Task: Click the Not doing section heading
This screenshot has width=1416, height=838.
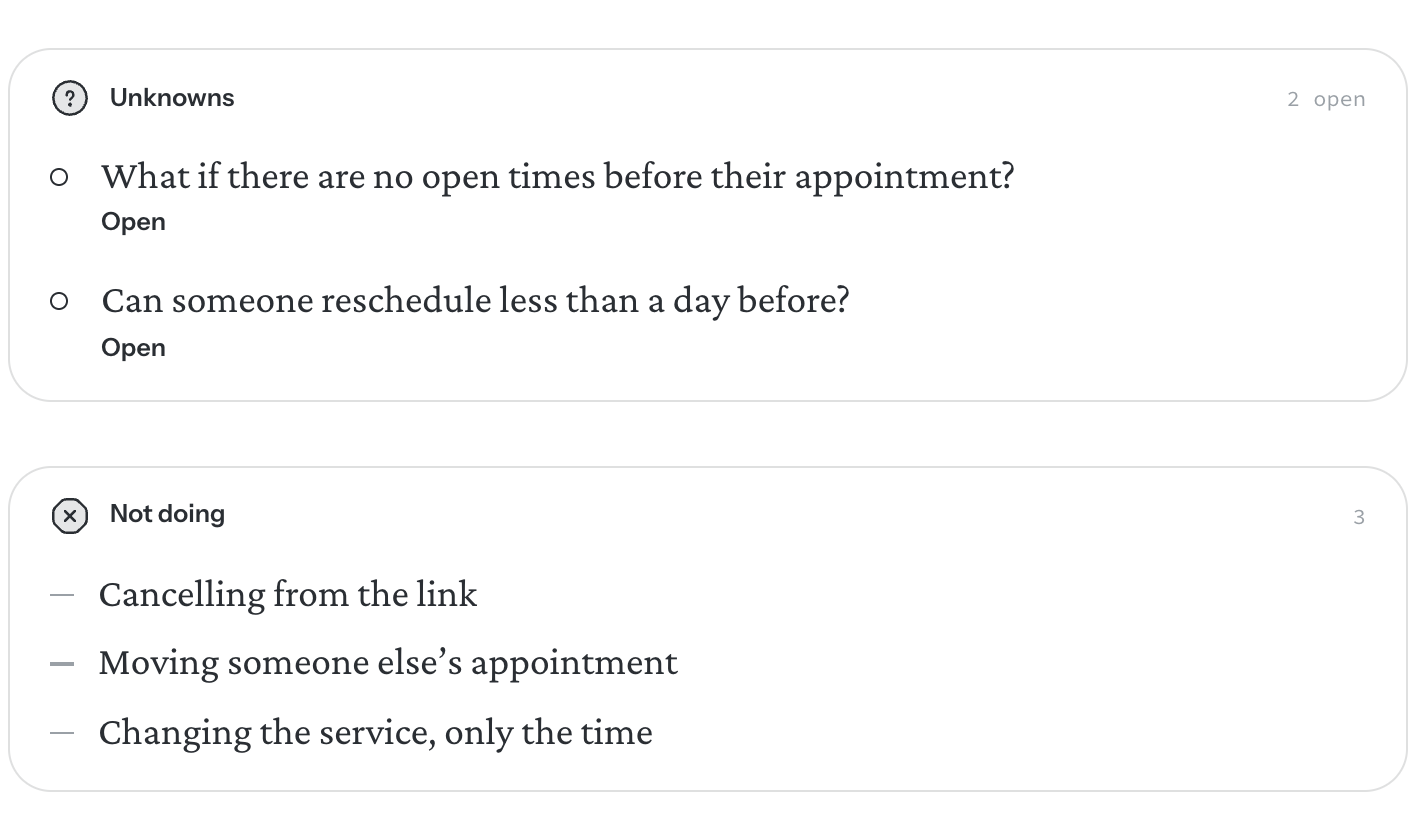Action: click(167, 514)
